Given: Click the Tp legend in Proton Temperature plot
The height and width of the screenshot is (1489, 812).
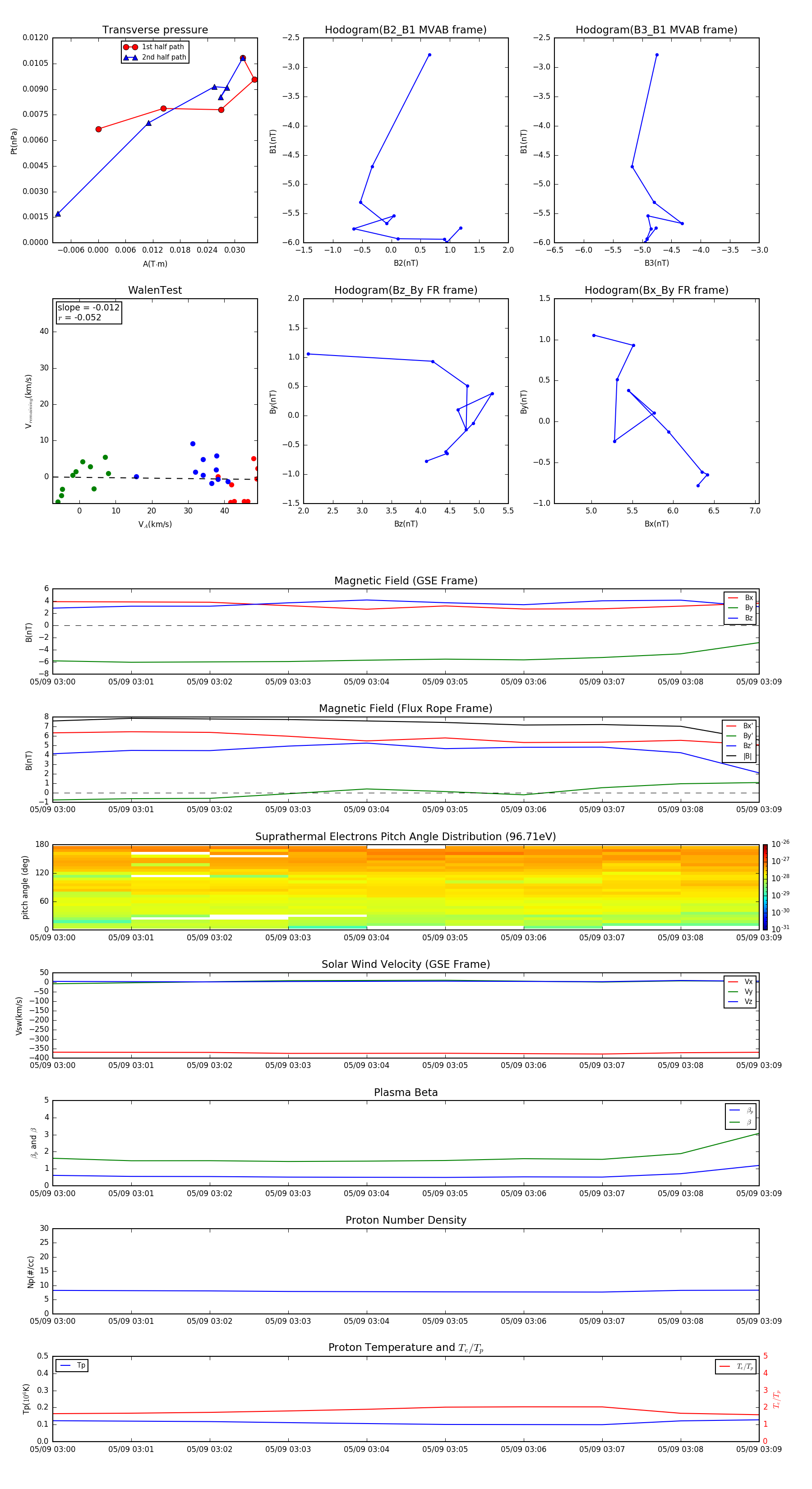Looking at the screenshot, I should (x=72, y=1365).
